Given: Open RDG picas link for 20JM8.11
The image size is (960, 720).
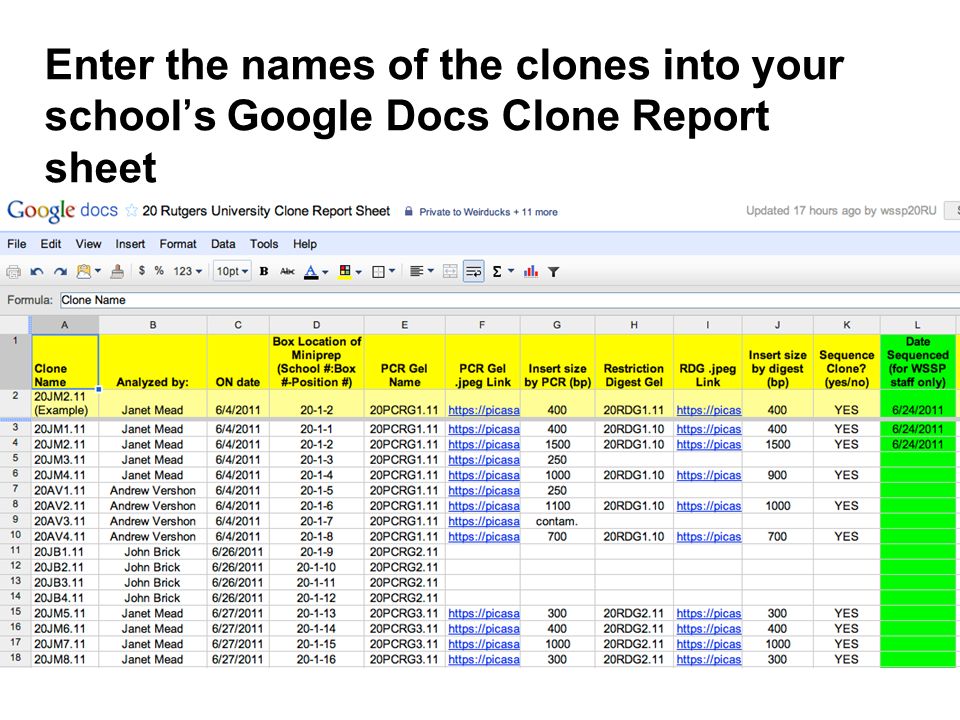Looking at the screenshot, I should coord(708,659).
